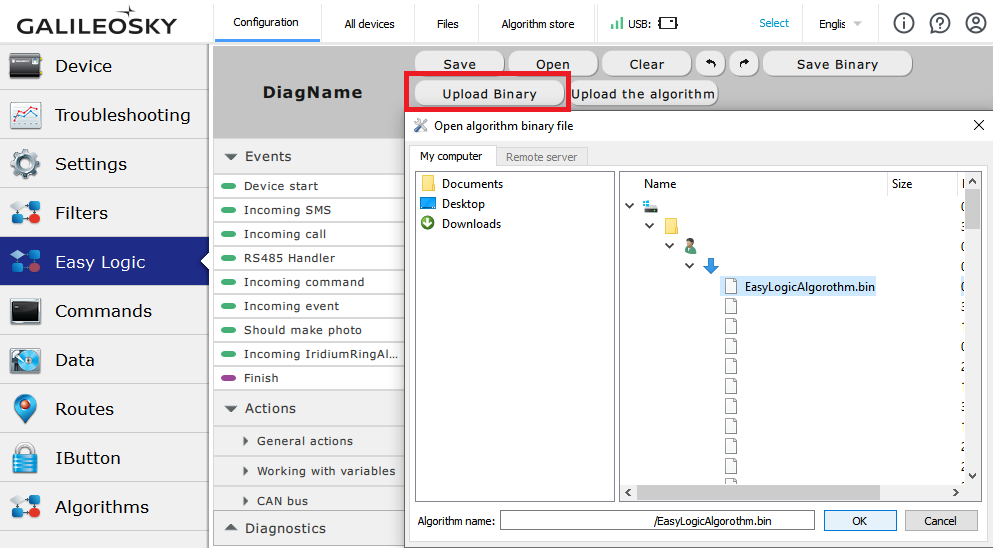This screenshot has width=993, height=548.
Task: Switch to All devices tab
Action: coord(369,24)
